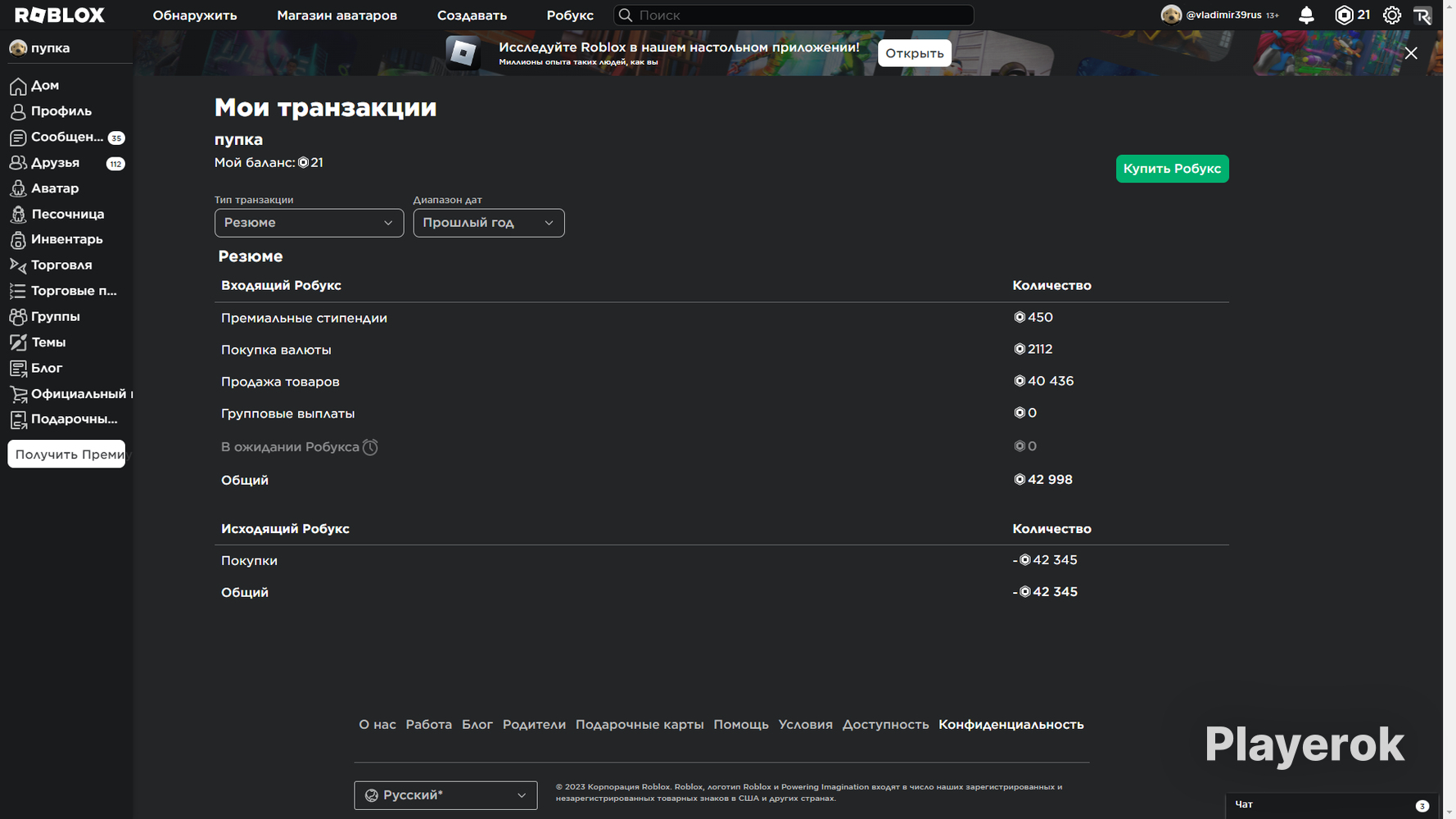Viewport: 1456px width, 819px height.
Task: Expand the Русский language selector
Action: tap(445, 795)
